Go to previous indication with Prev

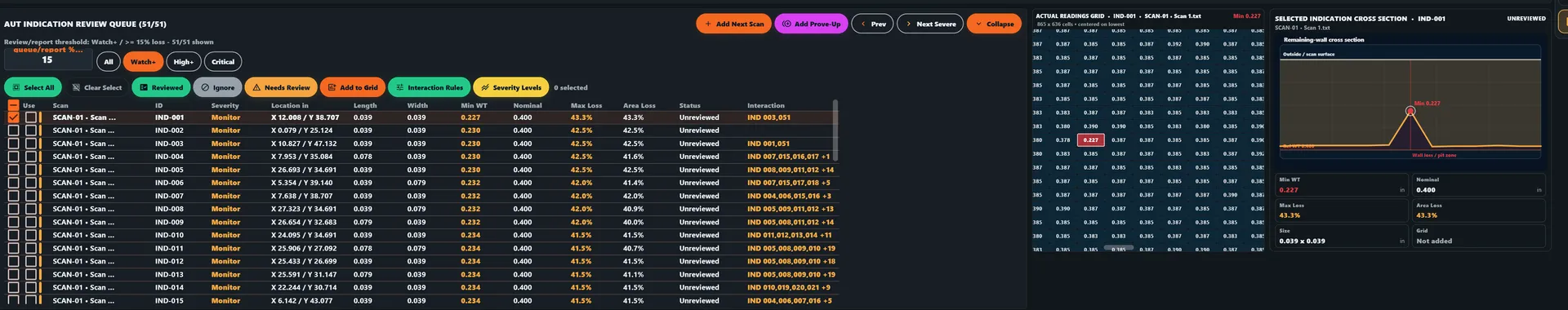pos(872,24)
